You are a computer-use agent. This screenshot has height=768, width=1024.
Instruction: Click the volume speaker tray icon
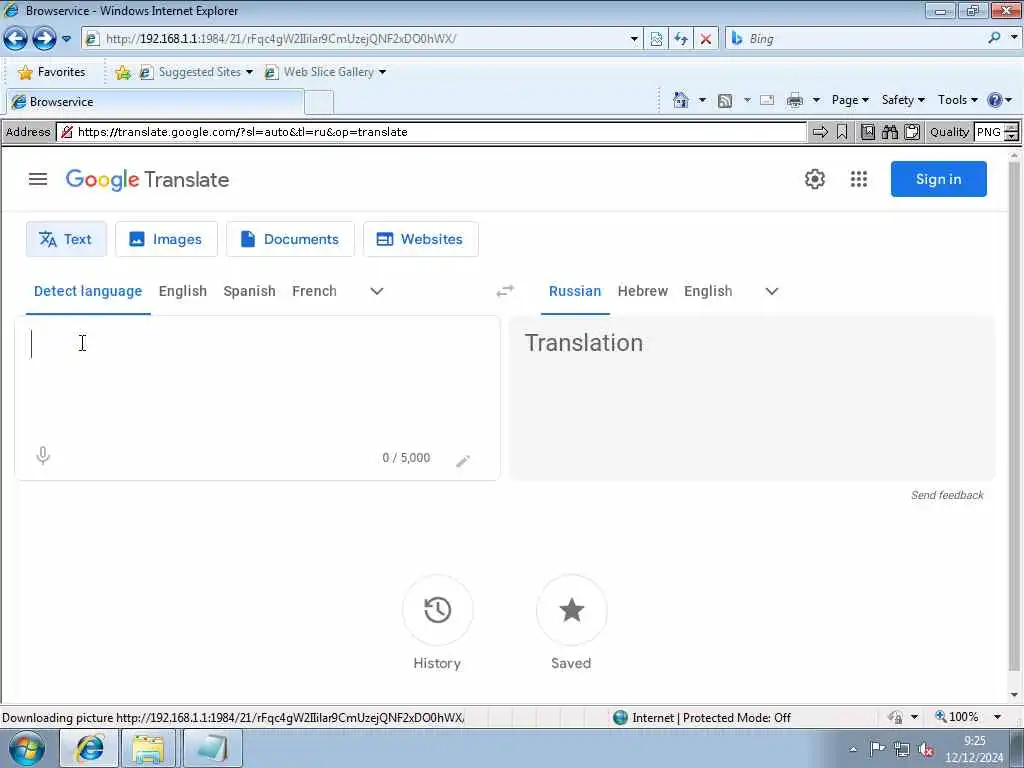click(x=926, y=749)
